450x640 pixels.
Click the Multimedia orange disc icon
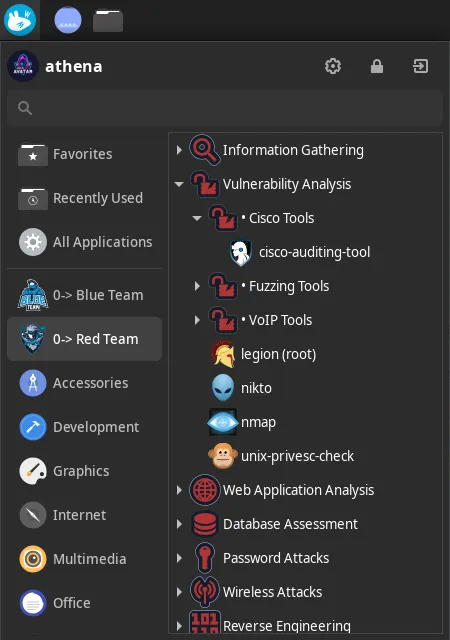(x=33, y=559)
